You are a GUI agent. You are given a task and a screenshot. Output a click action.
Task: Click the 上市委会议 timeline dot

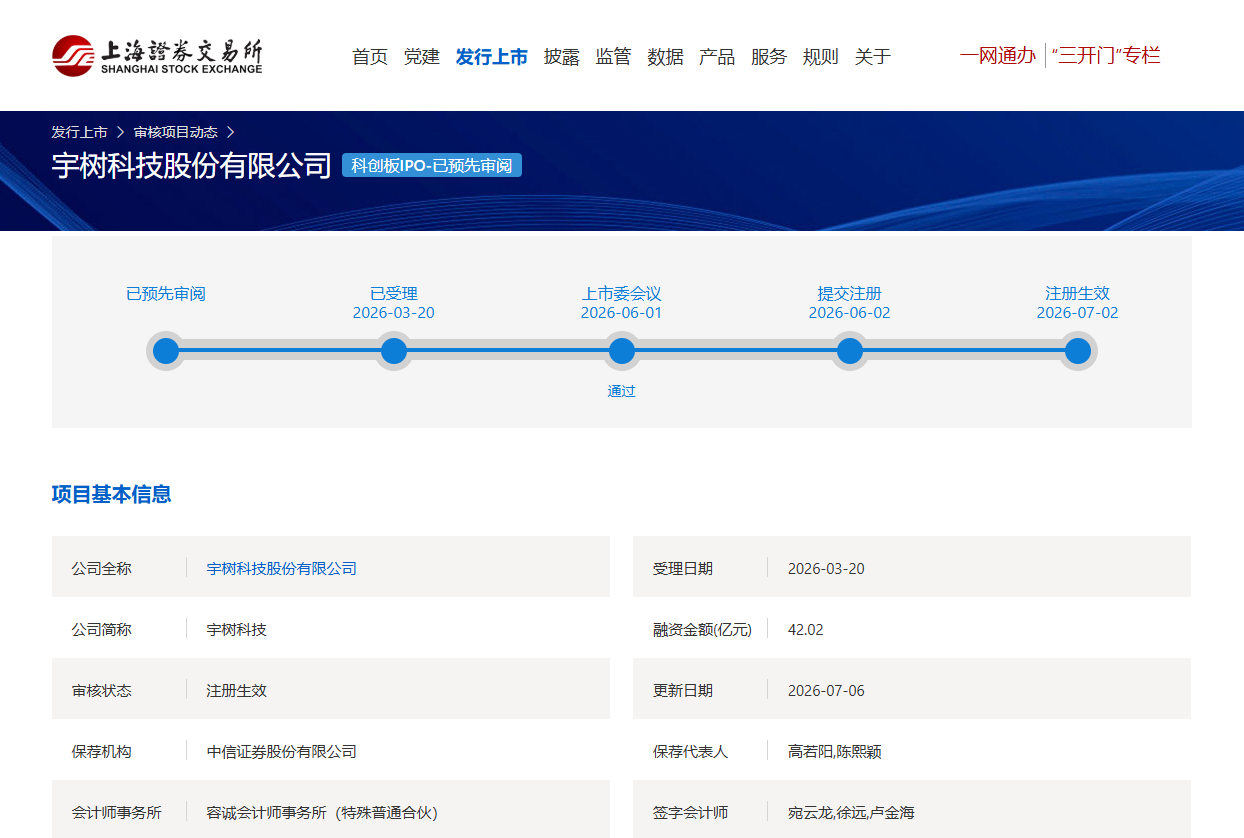click(622, 351)
